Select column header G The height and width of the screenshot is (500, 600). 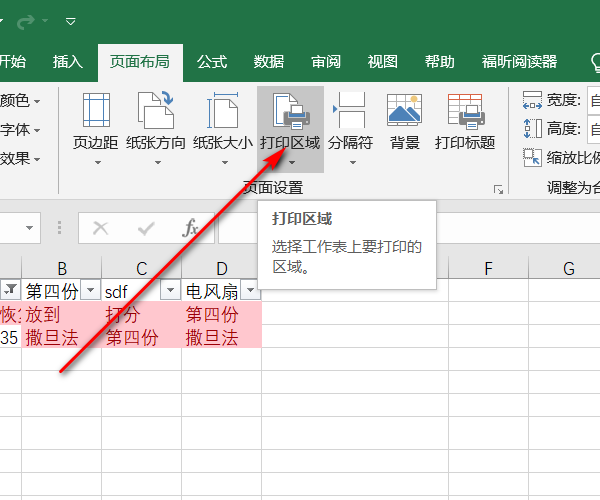tap(568, 268)
